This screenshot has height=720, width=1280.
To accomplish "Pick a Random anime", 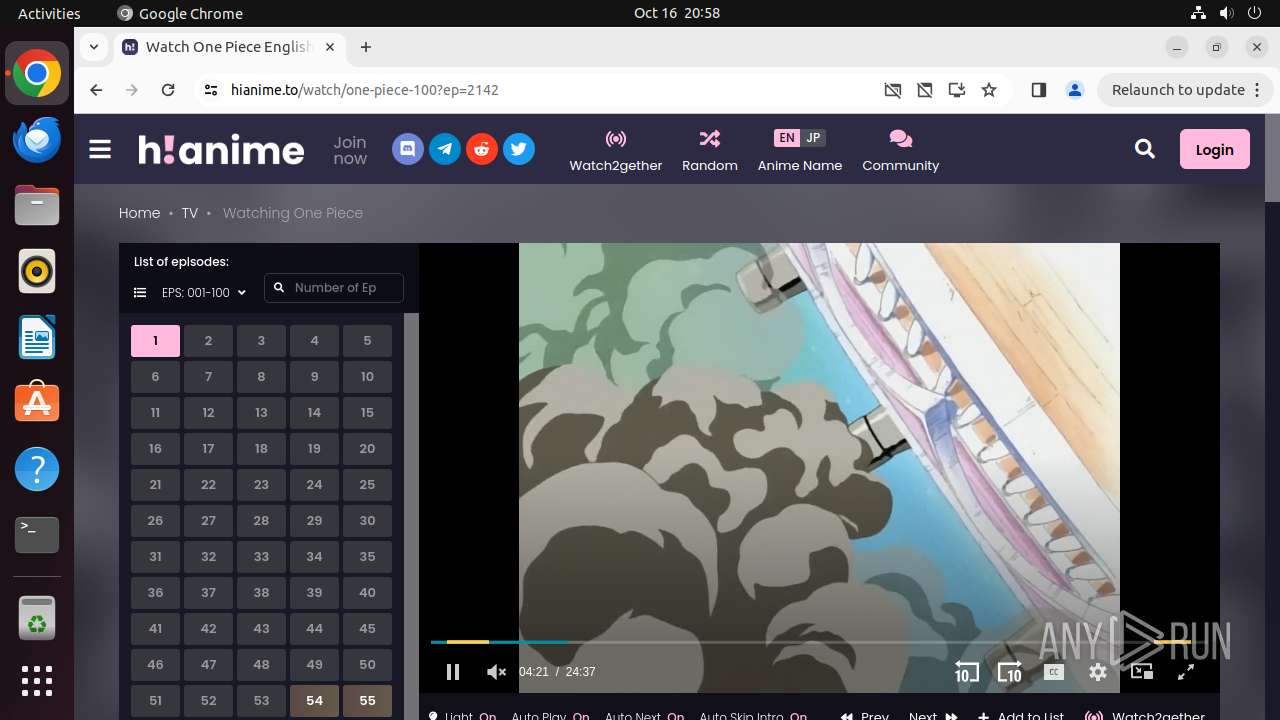I will [710, 151].
